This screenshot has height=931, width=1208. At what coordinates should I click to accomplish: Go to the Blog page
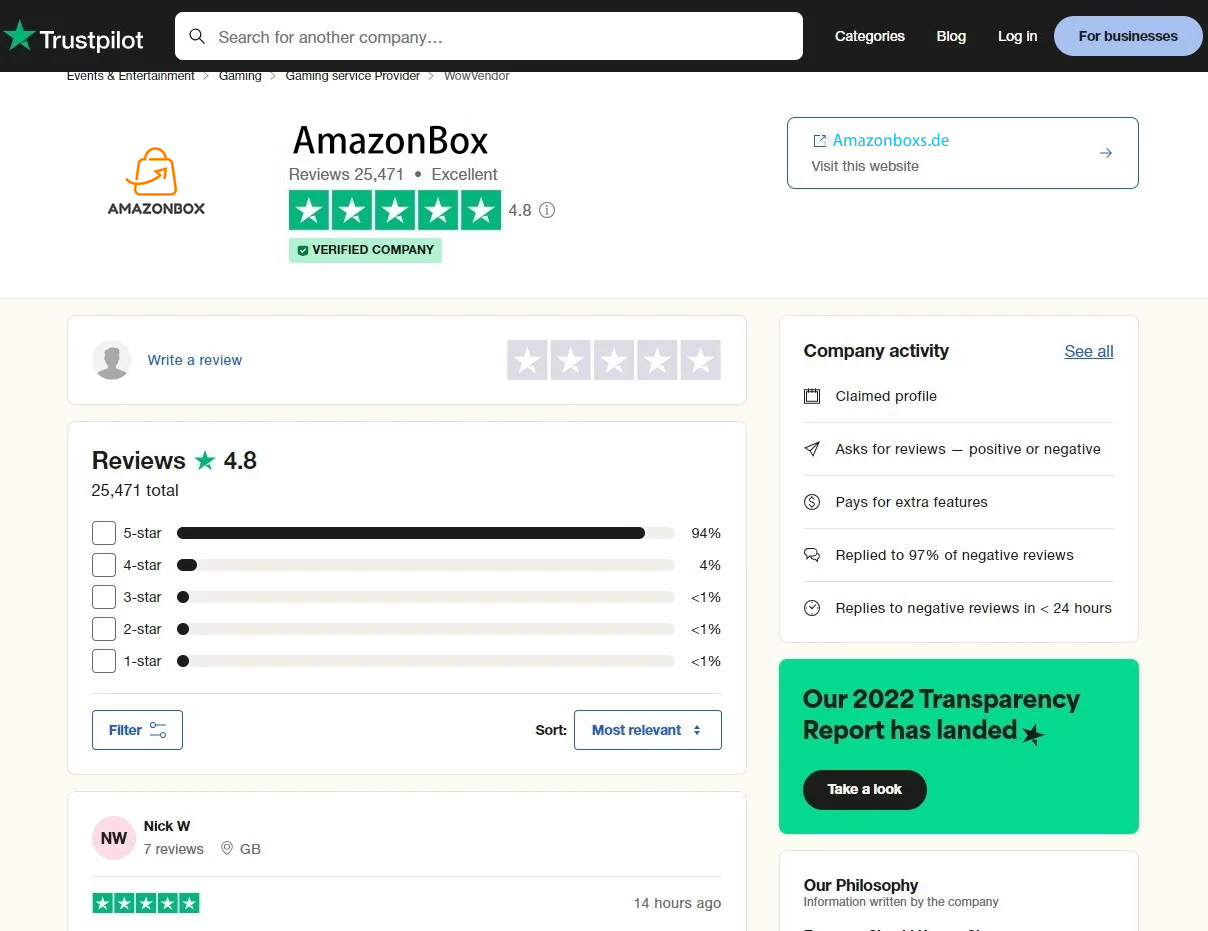pyautogui.click(x=951, y=36)
